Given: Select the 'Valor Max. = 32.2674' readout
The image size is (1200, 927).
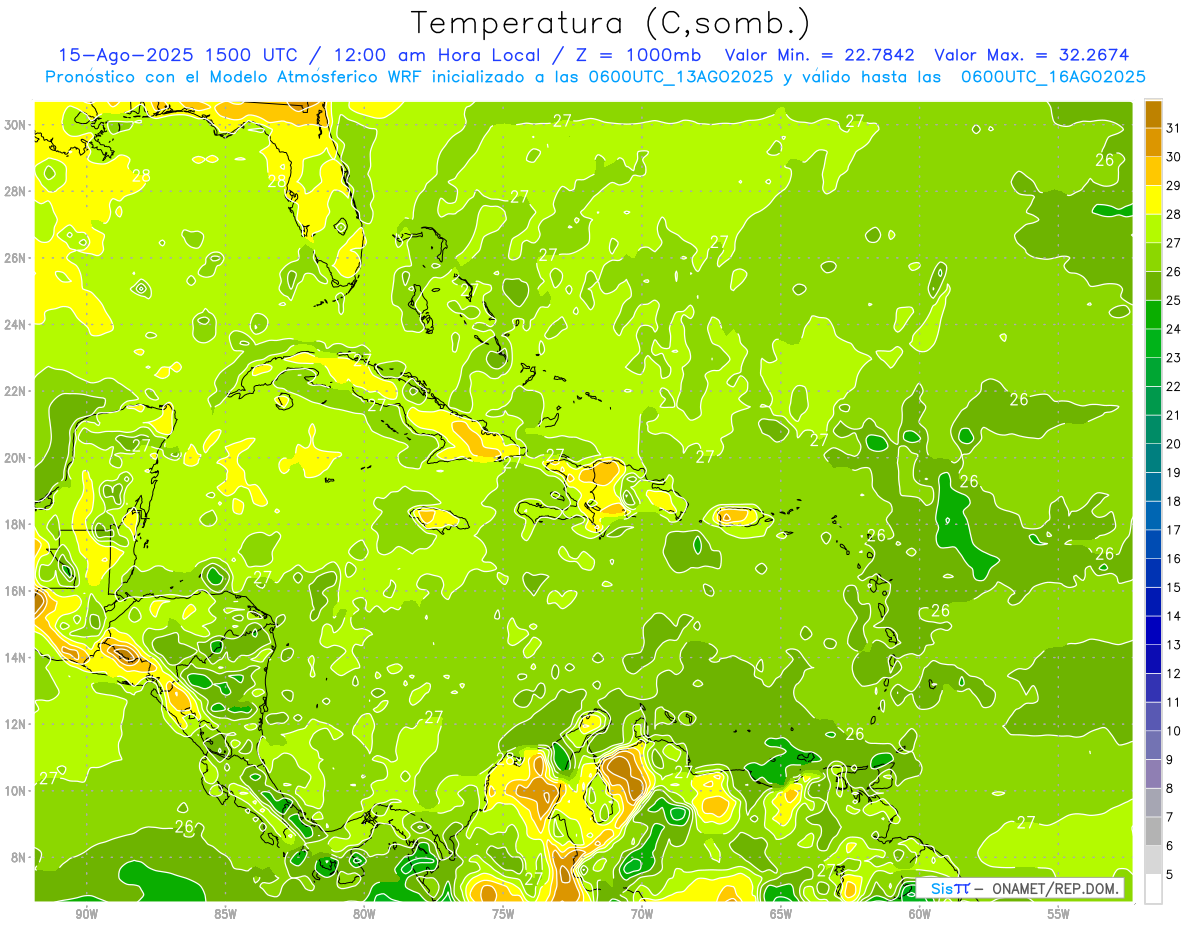Looking at the screenshot, I should [x=1032, y=55].
